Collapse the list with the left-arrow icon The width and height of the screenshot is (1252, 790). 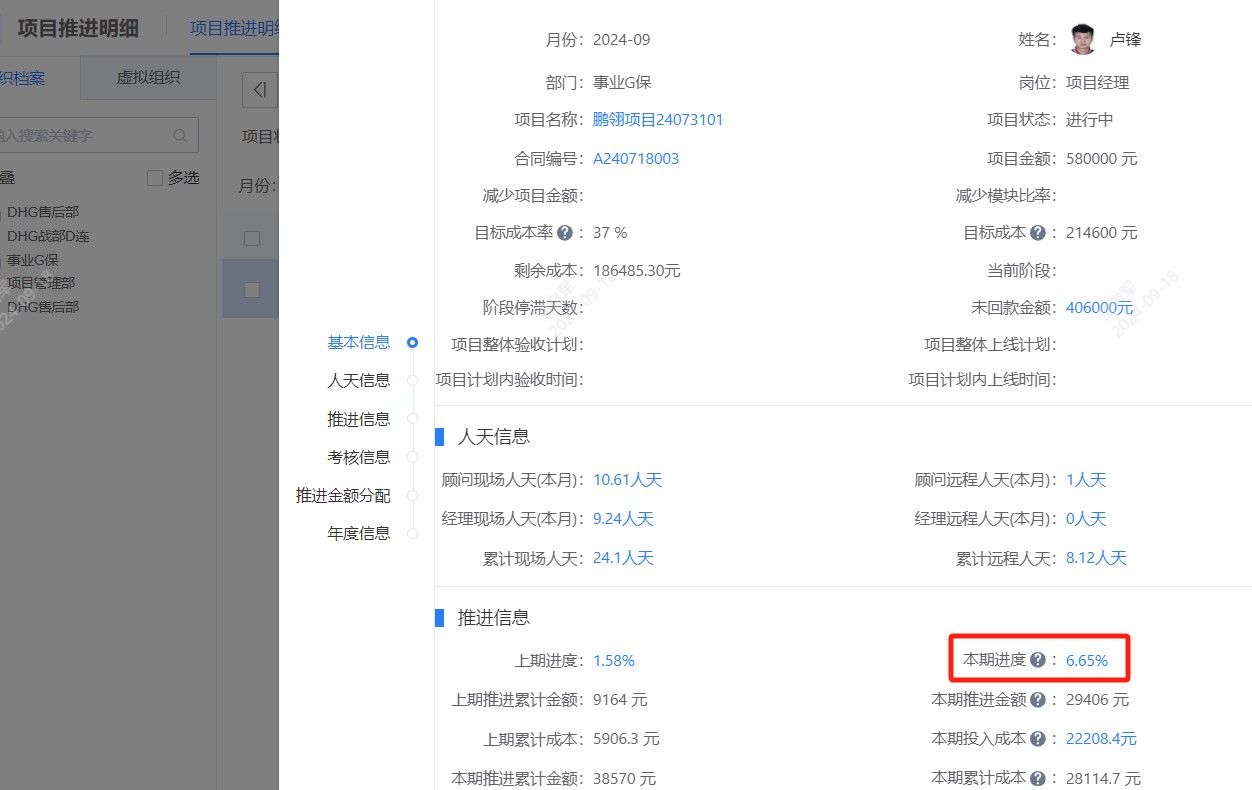click(259, 89)
